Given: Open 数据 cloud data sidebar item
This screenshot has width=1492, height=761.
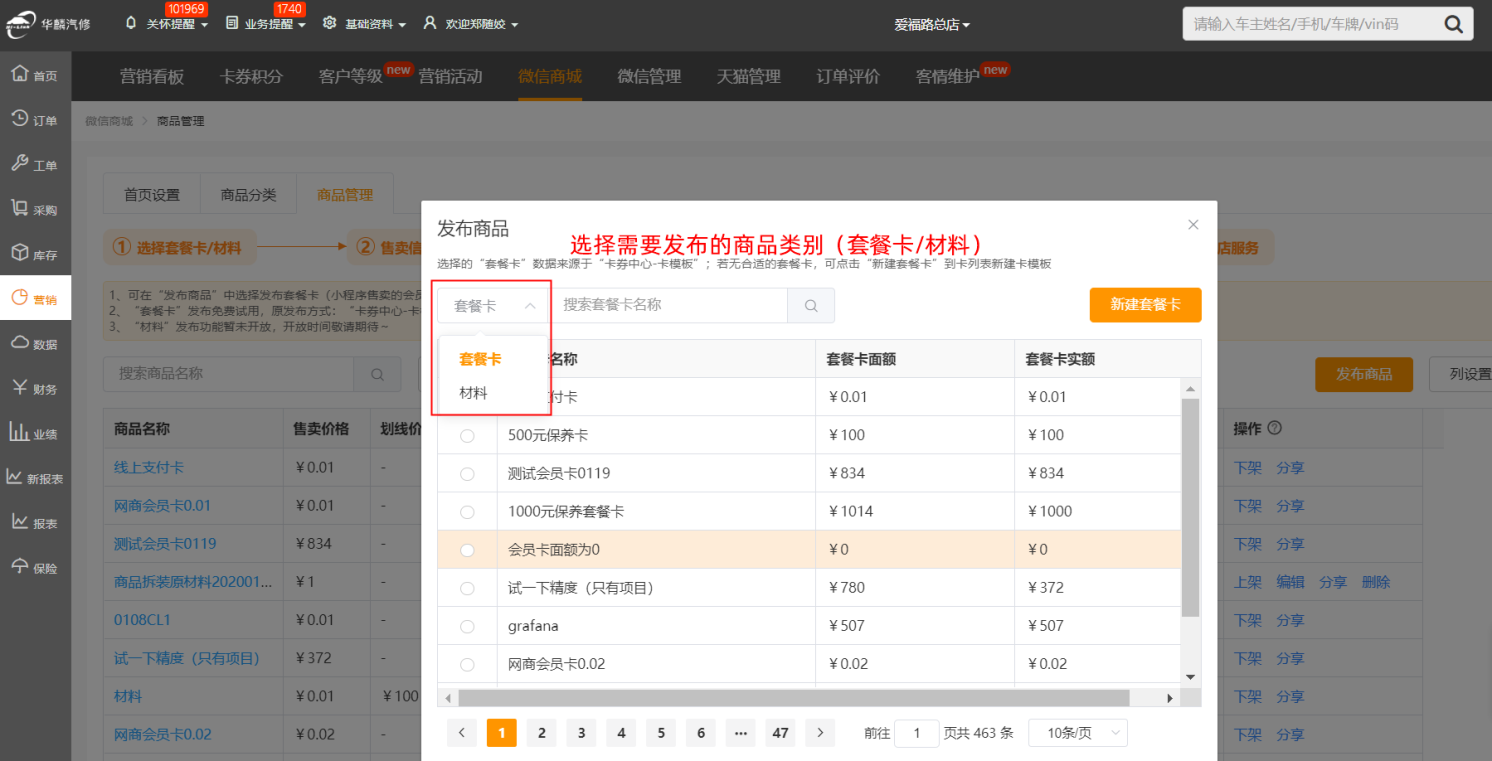Looking at the screenshot, I should 35,344.
